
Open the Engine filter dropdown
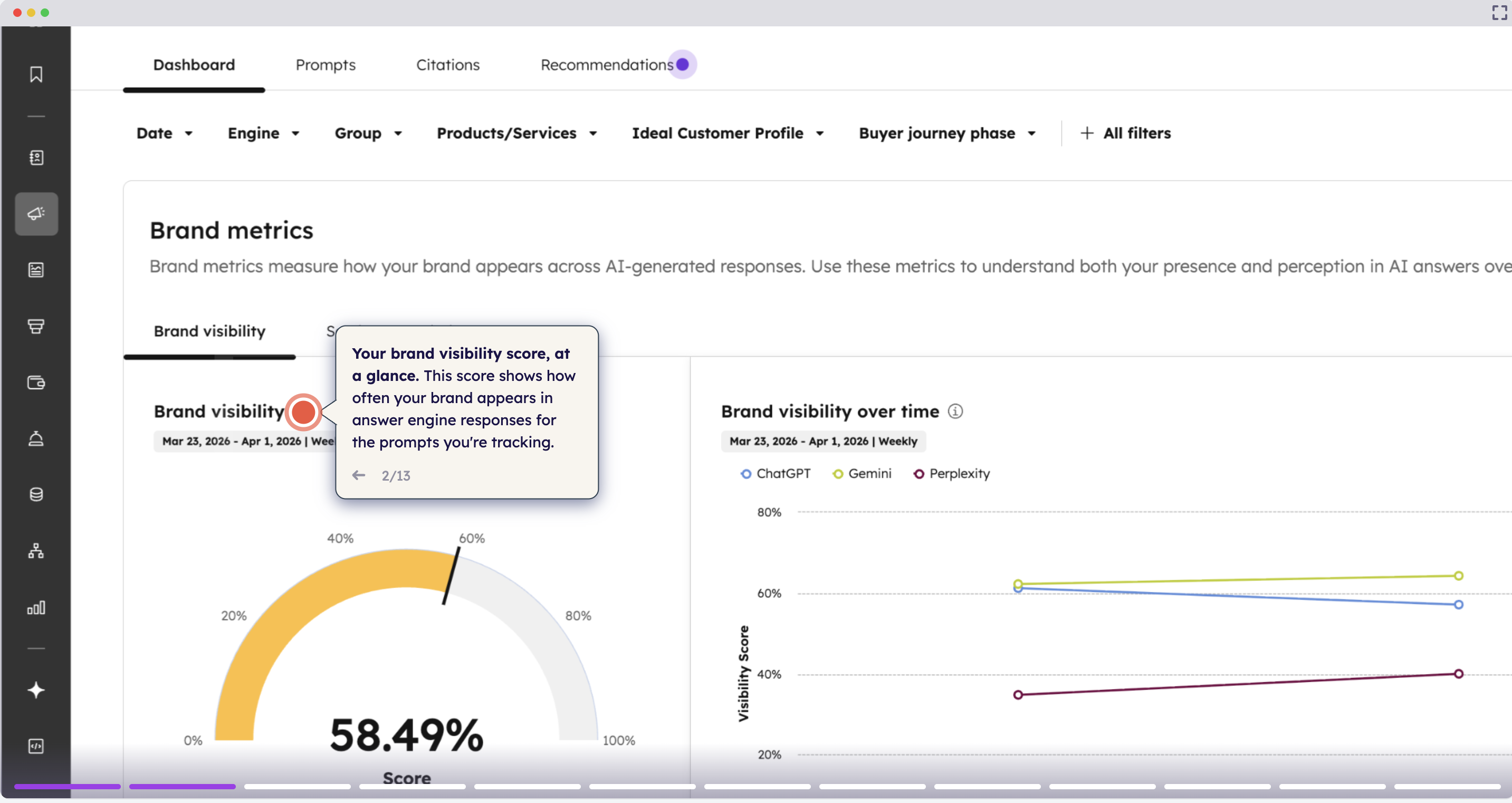264,133
